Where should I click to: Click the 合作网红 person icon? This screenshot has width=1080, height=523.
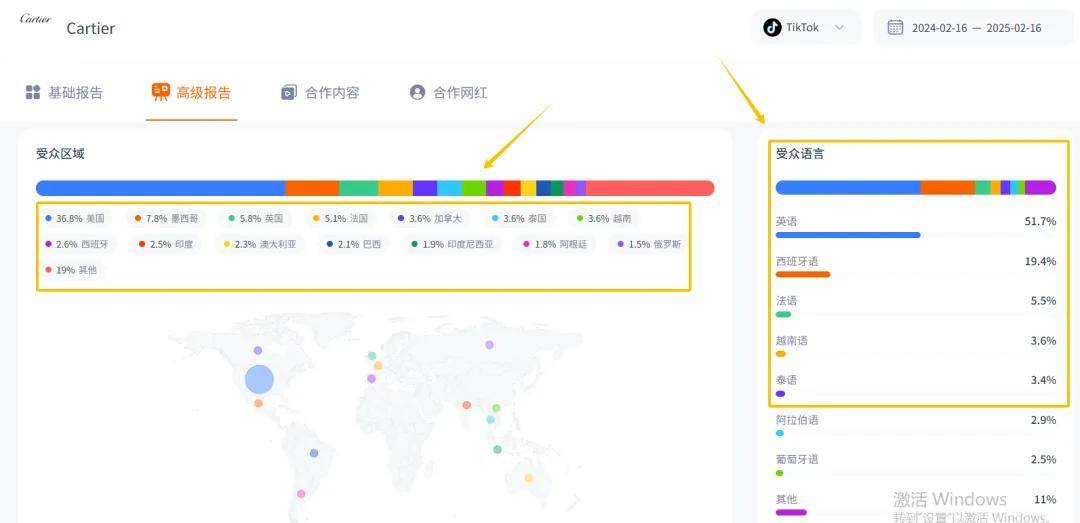[417, 92]
